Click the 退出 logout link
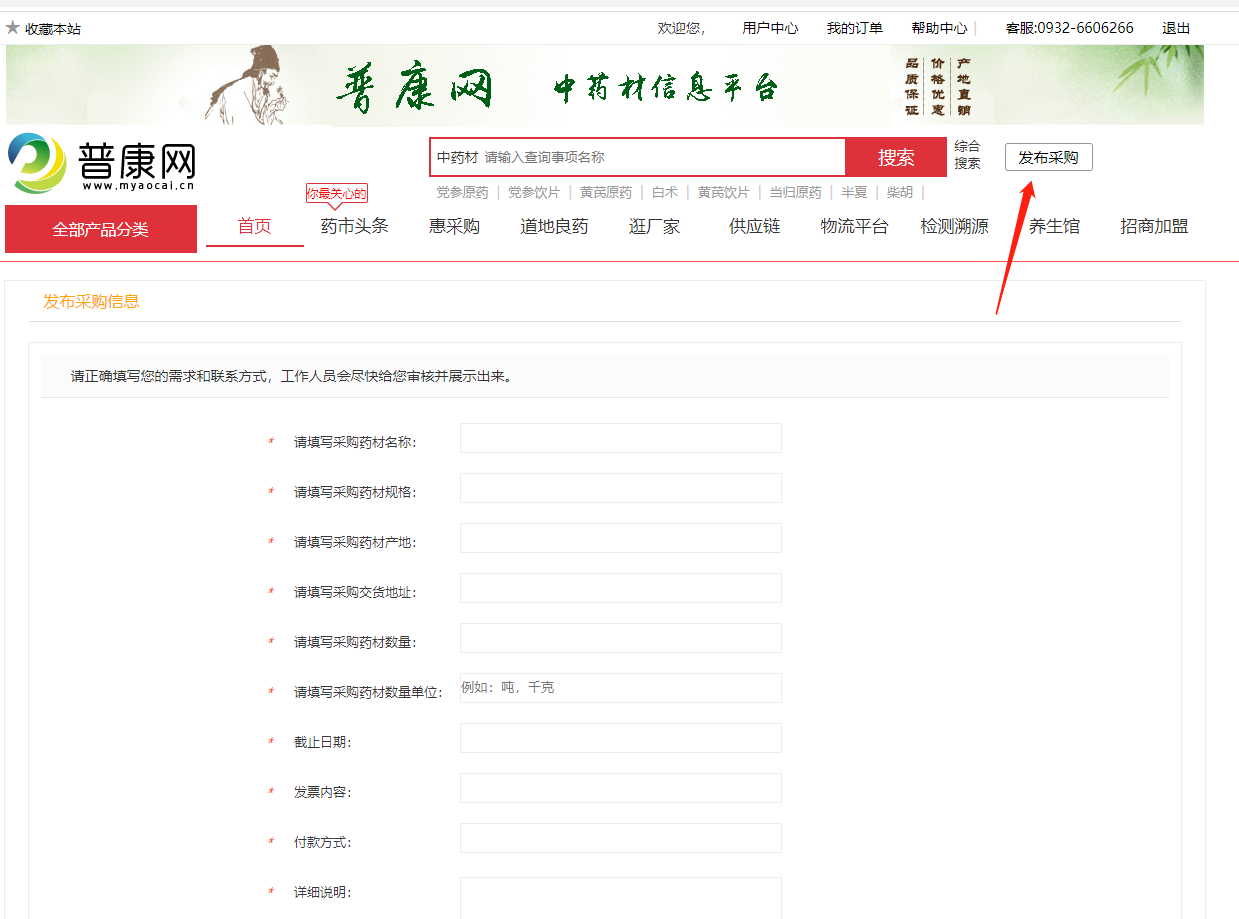Viewport: 1239px width, 919px height. pyautogui.click(x=1176, y=28)
